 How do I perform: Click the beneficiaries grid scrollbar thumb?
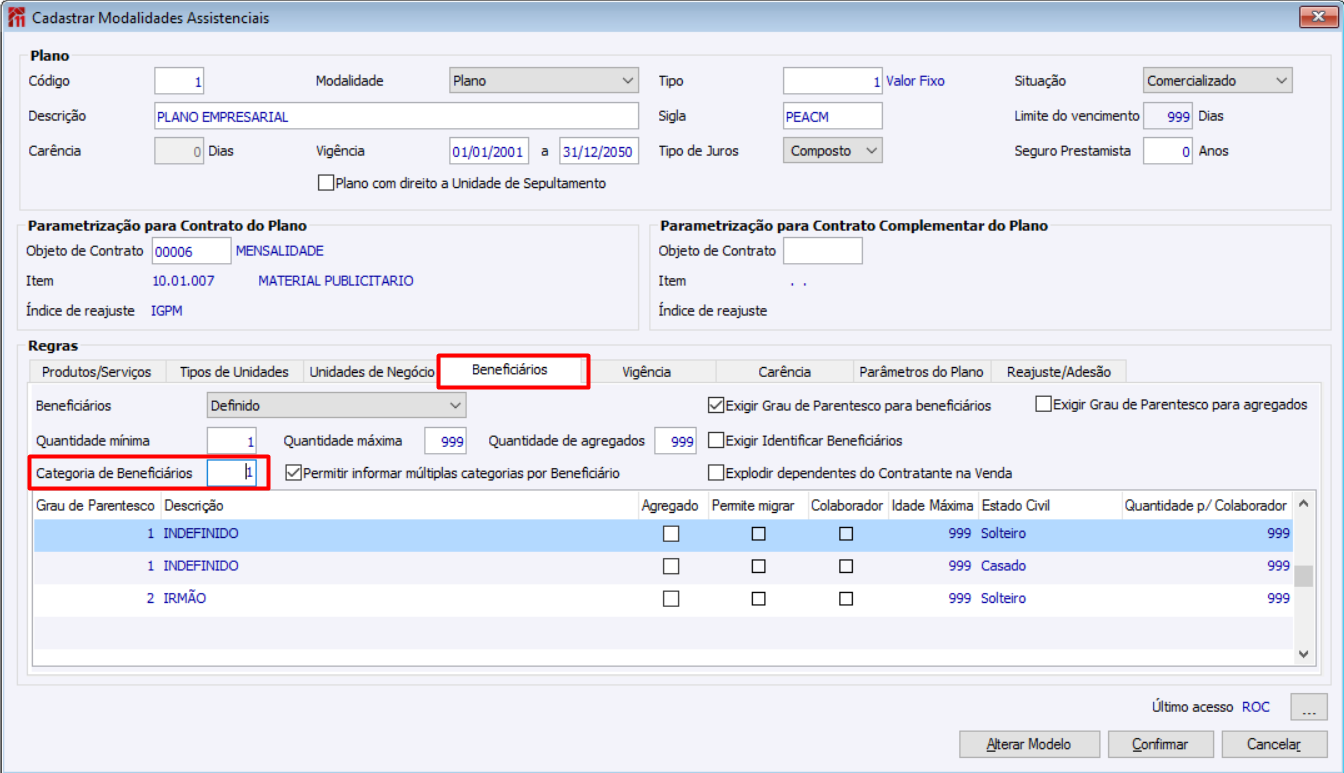tap(1304, 576)
